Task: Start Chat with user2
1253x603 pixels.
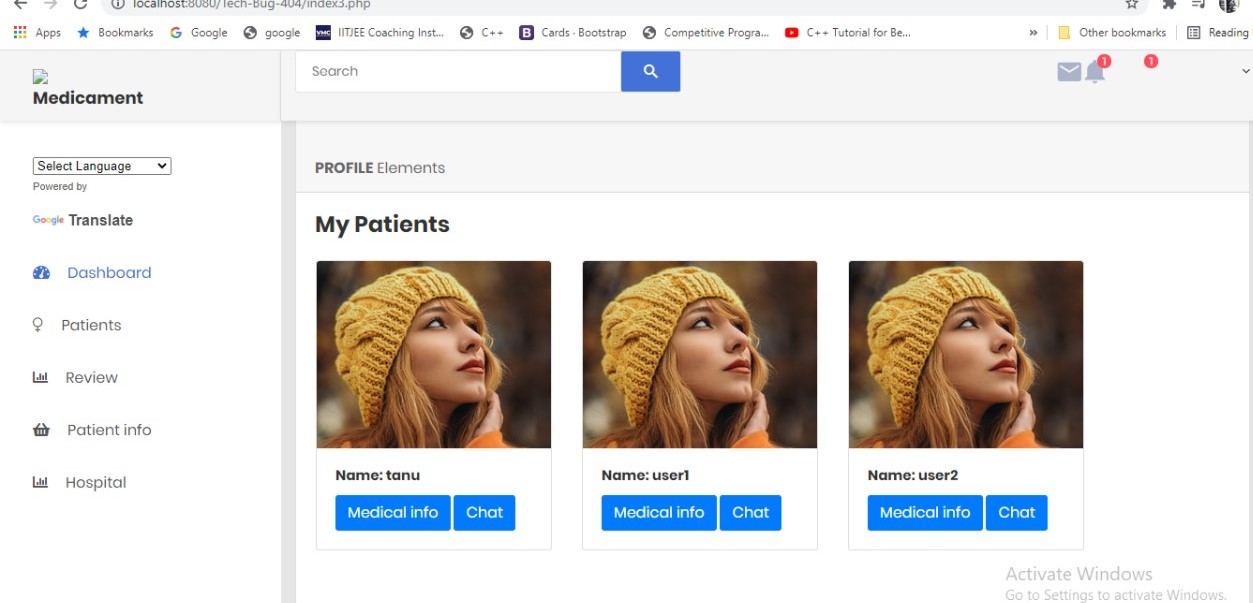Action: coord(1016,512)
